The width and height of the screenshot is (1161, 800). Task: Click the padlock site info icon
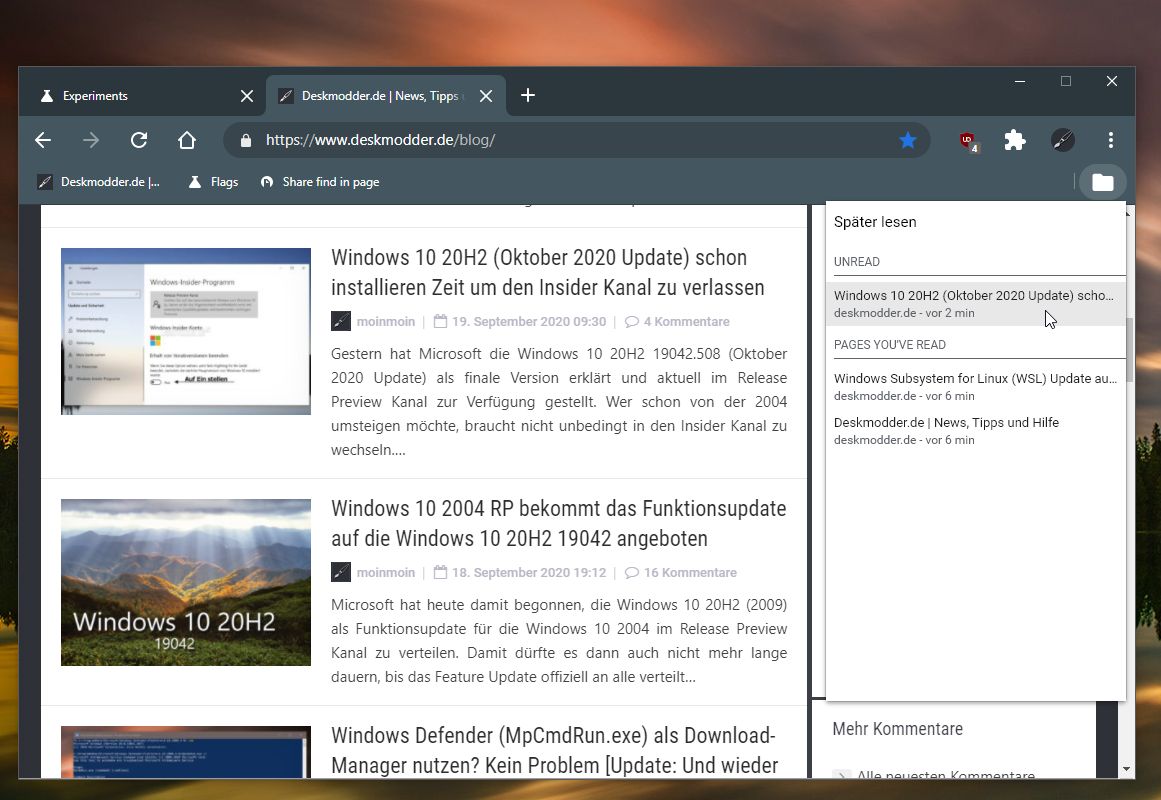(247, 140)
